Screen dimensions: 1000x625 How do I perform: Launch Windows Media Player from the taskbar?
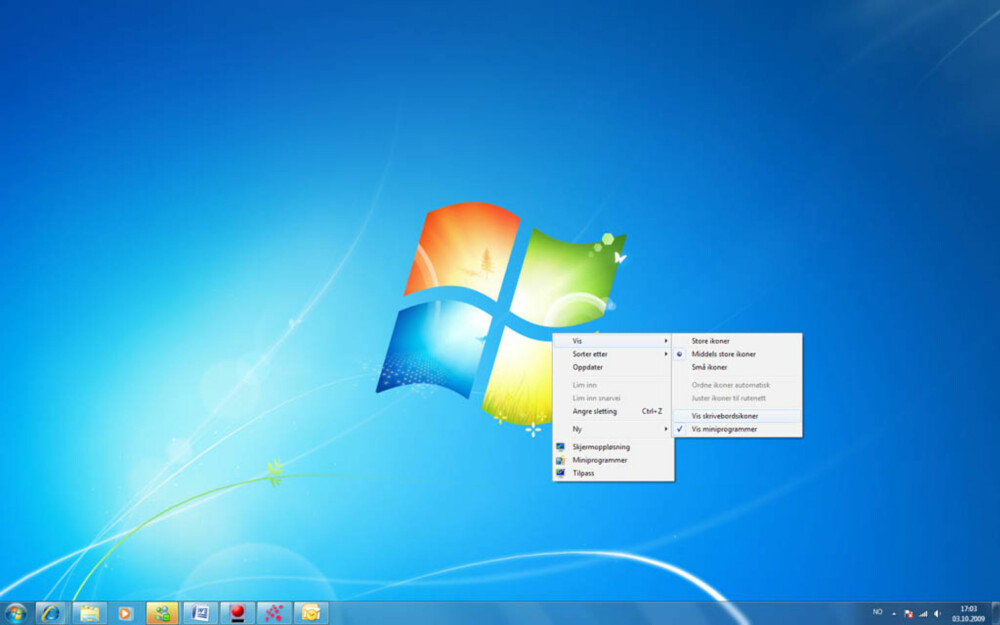[x=126, y=614]
